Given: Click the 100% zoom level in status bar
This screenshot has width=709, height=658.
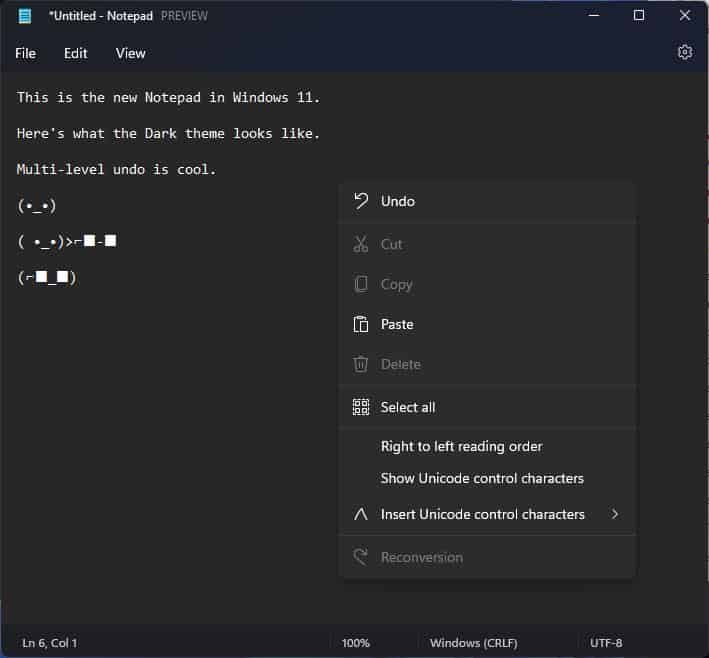Looking at the screenshot, I should tap(355, 643).
